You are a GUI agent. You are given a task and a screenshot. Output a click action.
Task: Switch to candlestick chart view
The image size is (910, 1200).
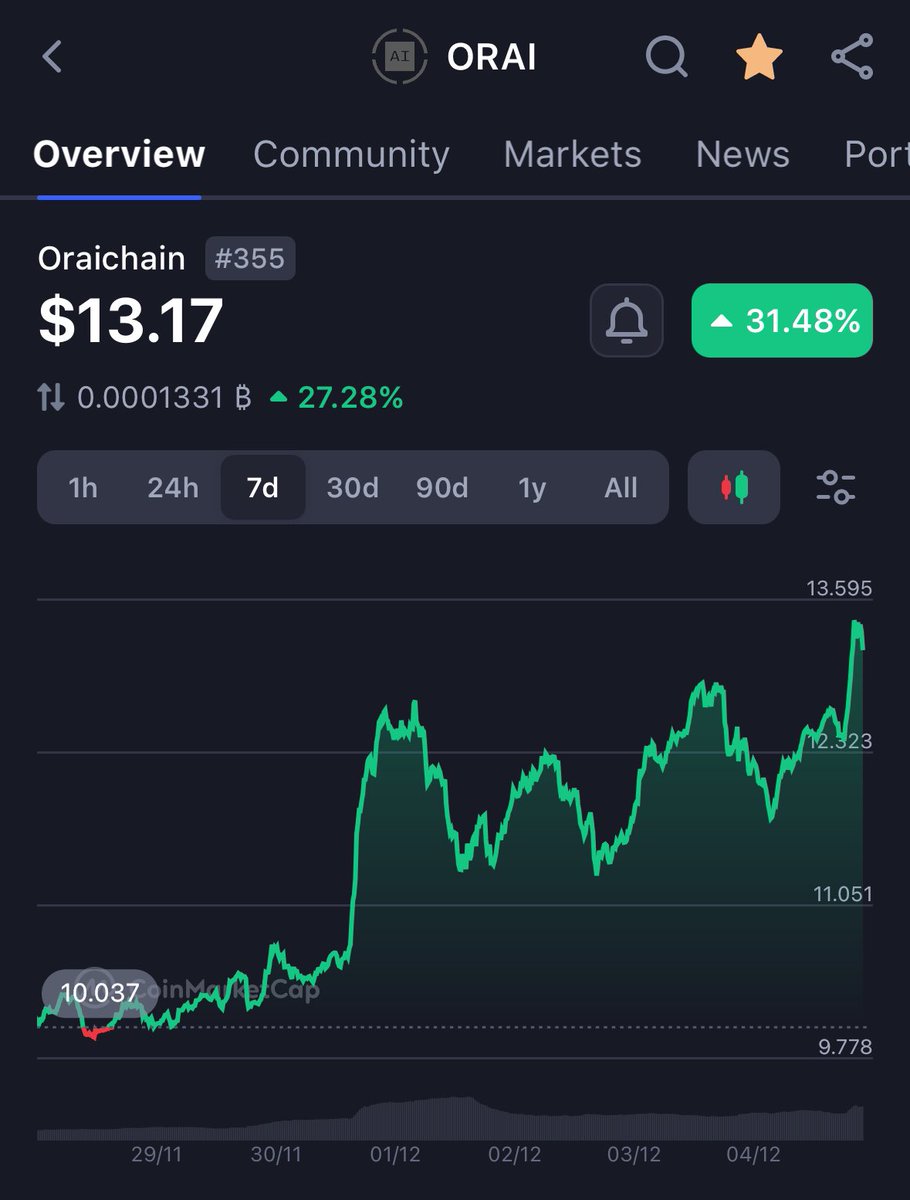733,487
